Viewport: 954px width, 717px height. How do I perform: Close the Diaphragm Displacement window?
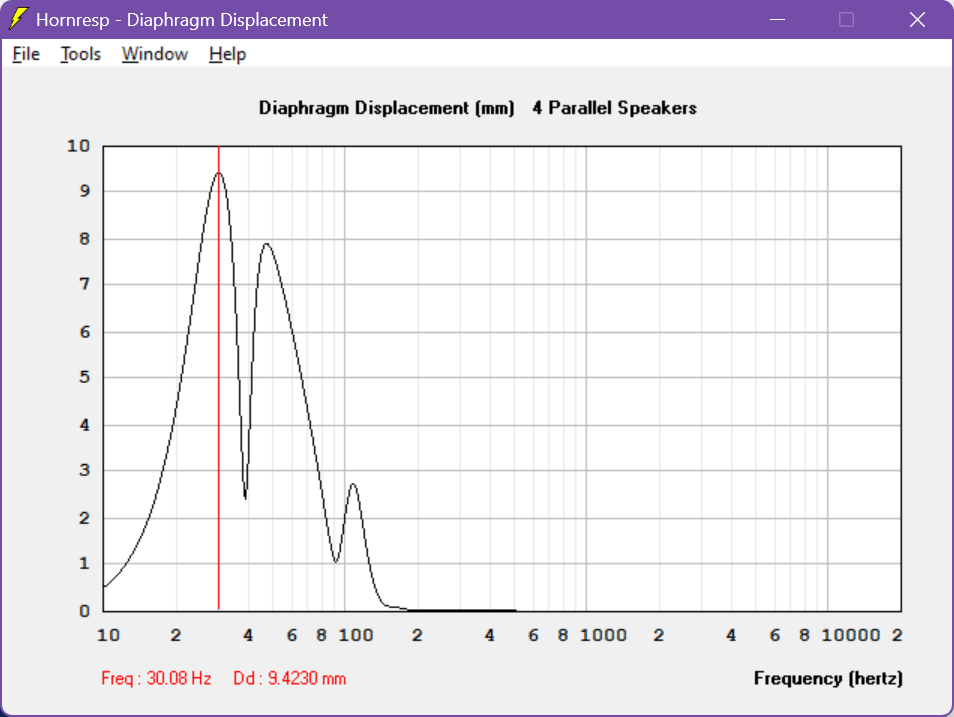pyautogui.click(x=917, y=19)
